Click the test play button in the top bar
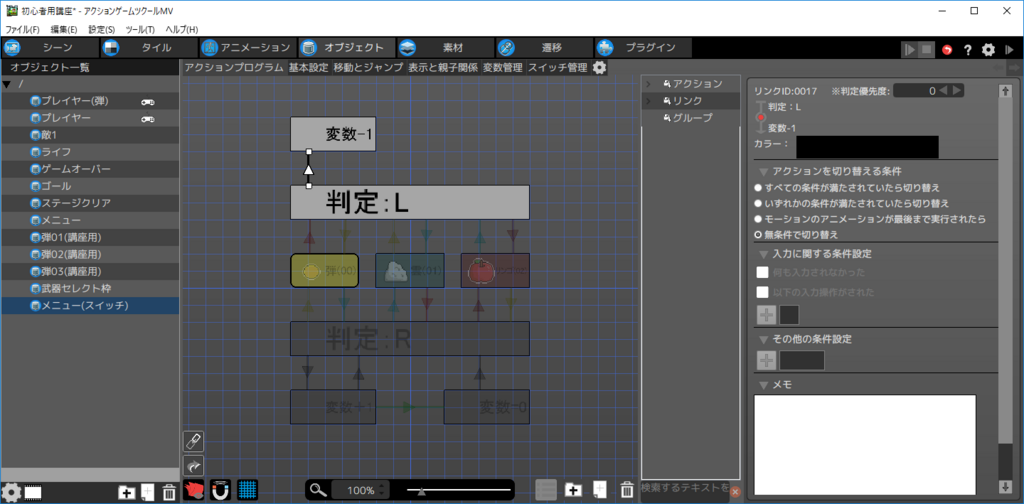The width and height of the screenshot is (1024, 504). (909, 49)
